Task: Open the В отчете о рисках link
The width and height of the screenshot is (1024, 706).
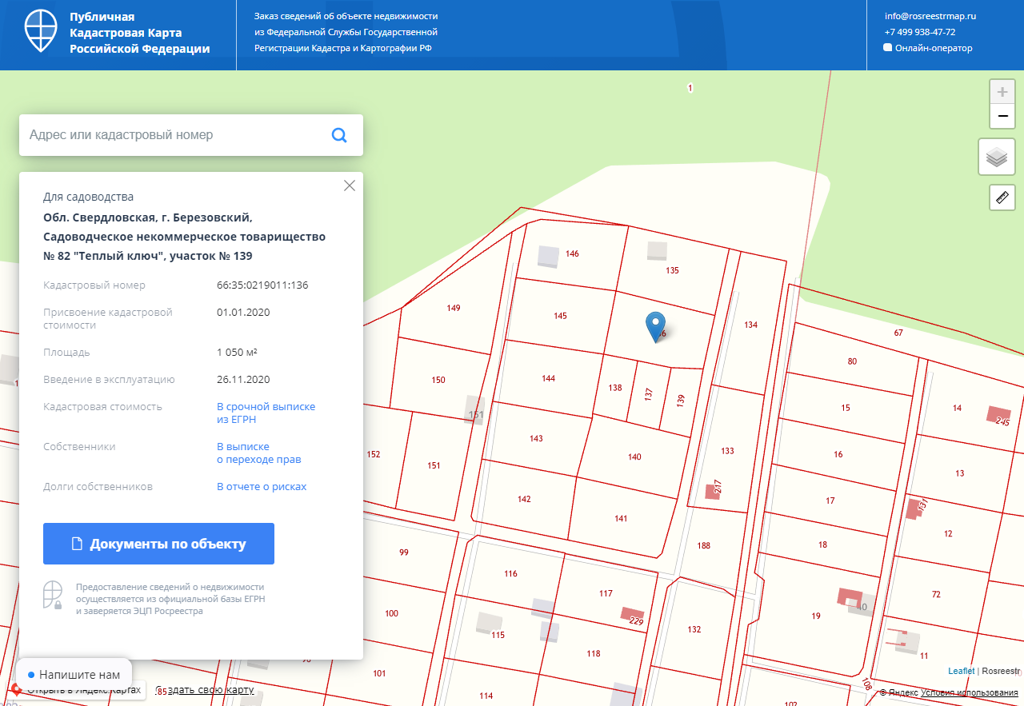Action: pyautogui.click(x=262, y=487)
